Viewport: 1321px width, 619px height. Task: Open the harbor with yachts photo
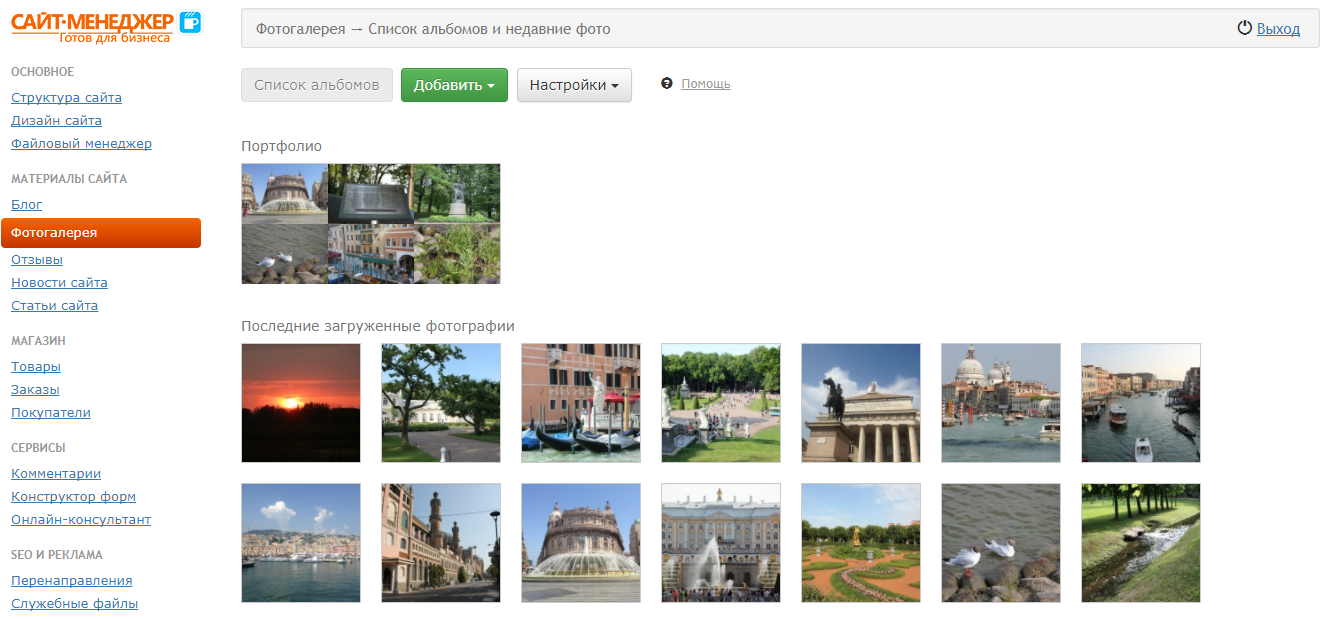coord(301,543)
